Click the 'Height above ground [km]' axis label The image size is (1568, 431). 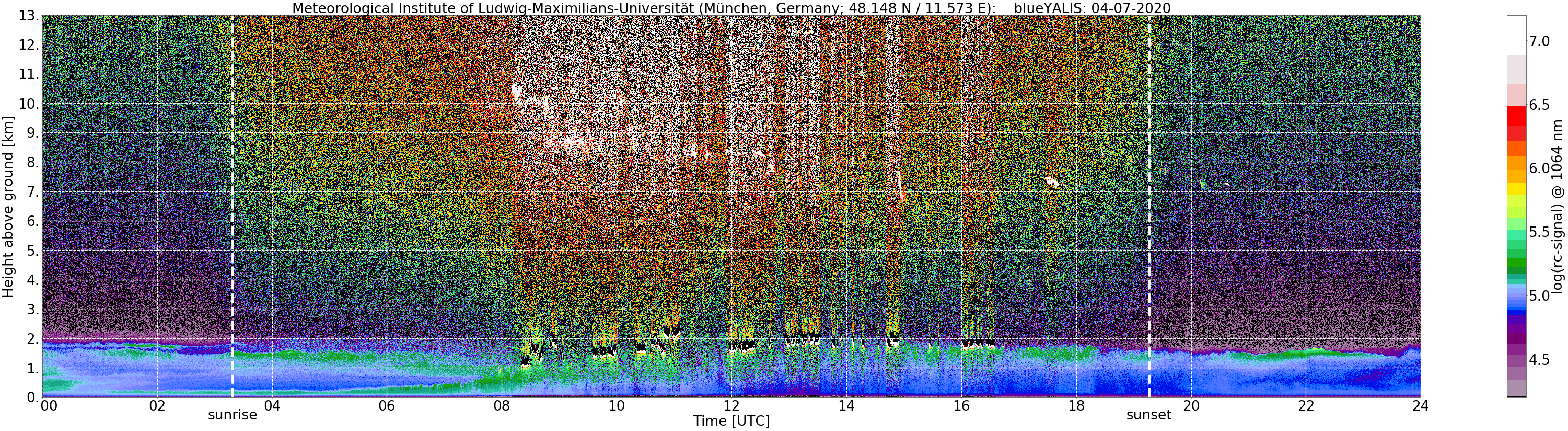8,206
